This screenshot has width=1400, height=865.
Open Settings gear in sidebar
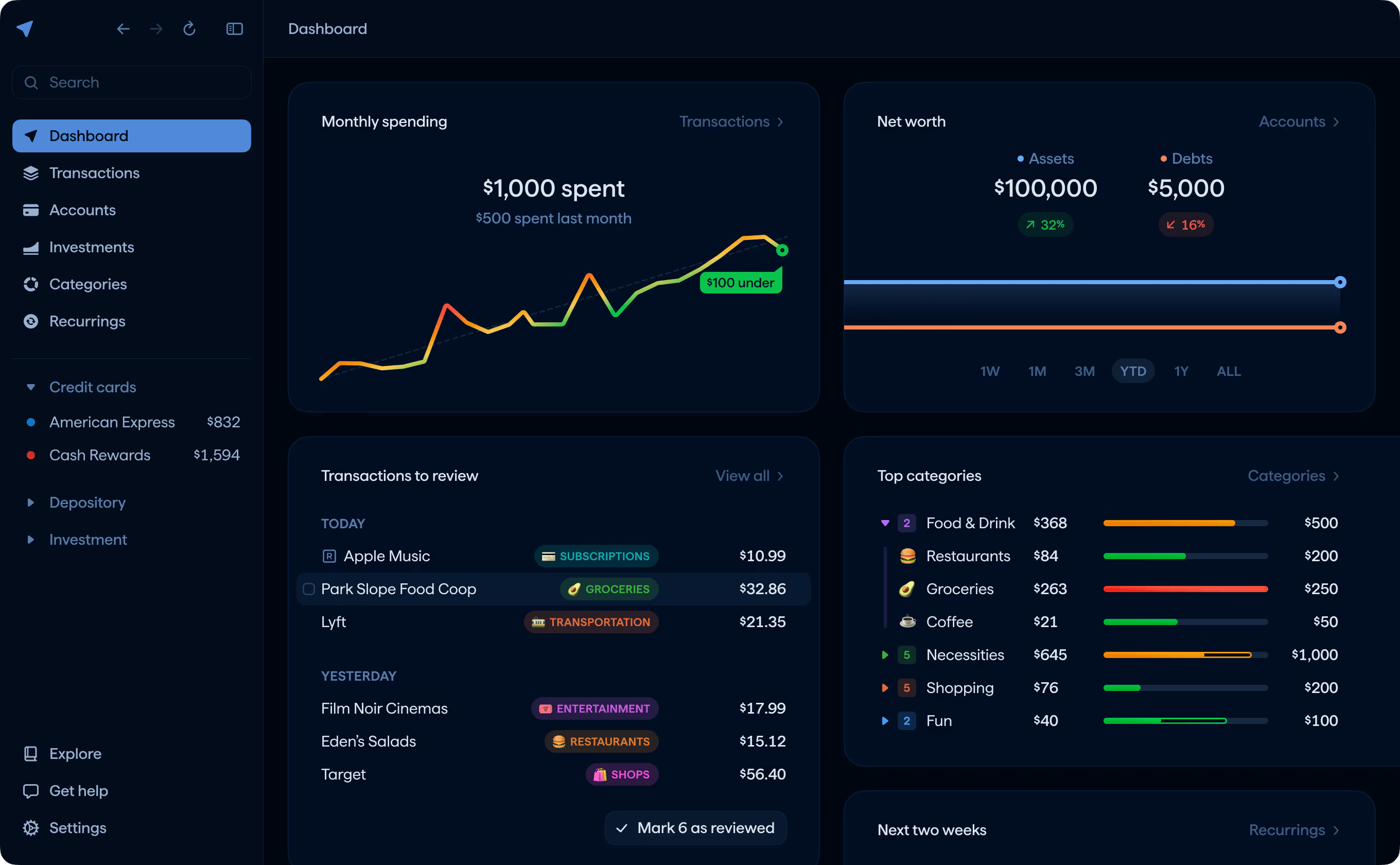click(31, 828)
